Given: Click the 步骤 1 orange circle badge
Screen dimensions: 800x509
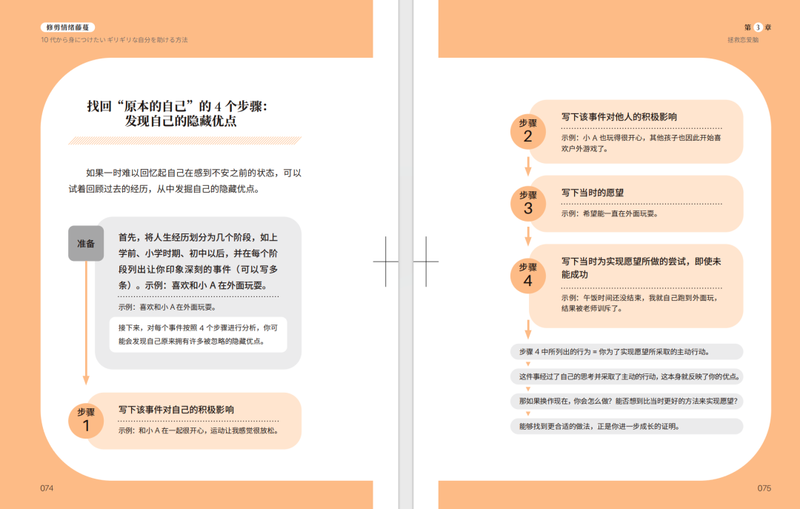Looking at the screenshot, I should click(85, 419).
